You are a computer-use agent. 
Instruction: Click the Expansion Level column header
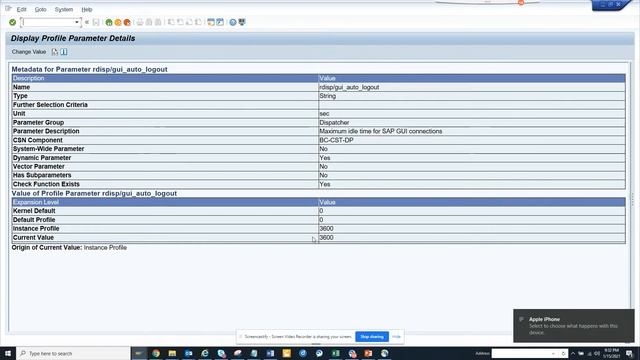(x=165, y=202)
